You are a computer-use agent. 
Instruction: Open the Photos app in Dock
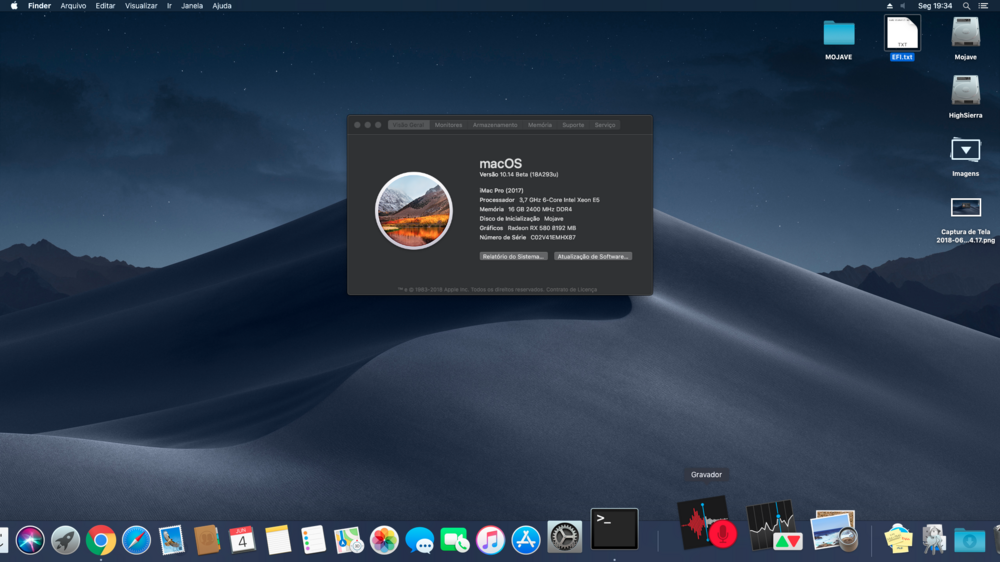tap(384, 541)
